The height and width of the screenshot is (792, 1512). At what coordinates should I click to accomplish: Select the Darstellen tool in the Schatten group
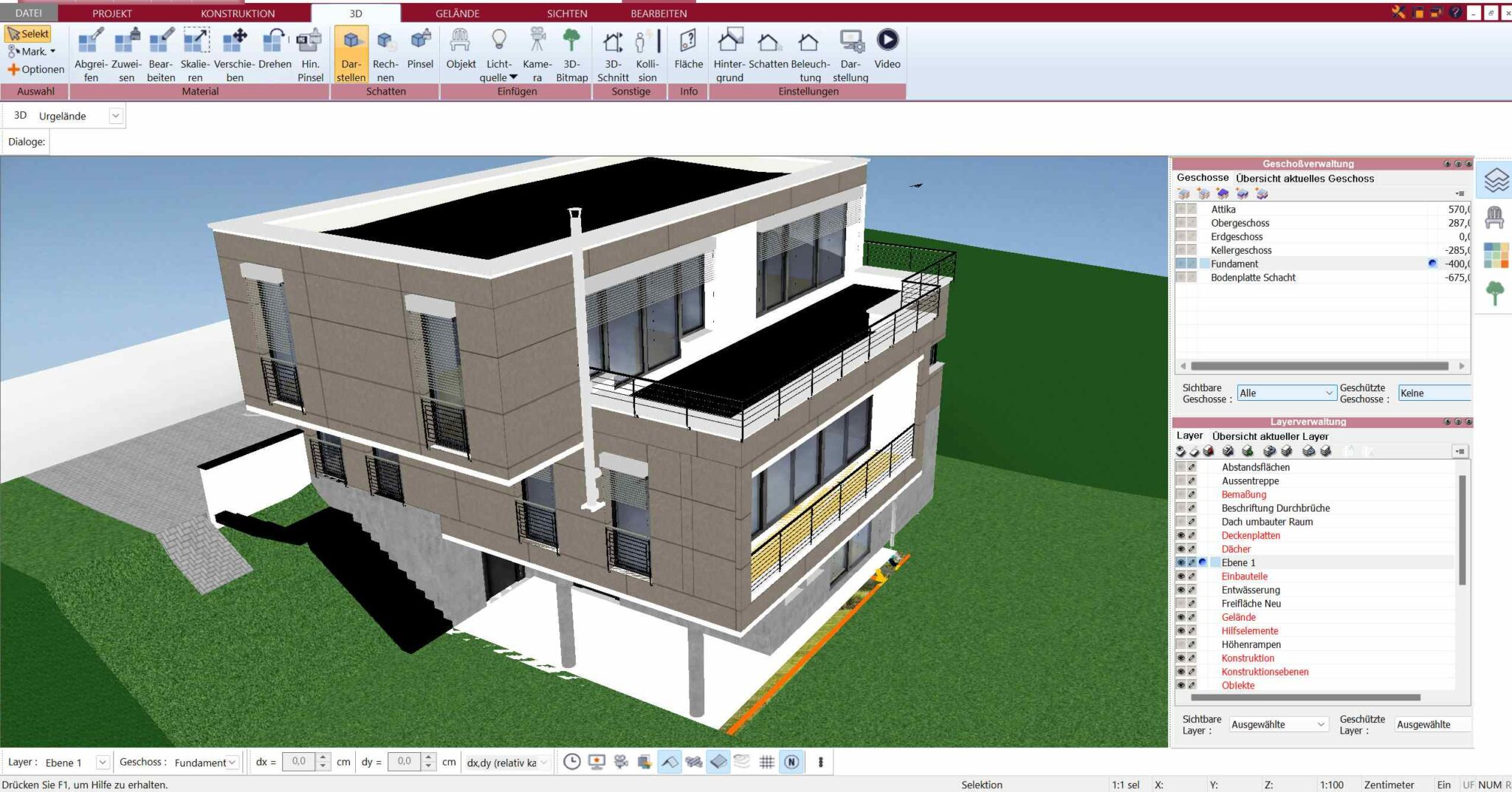352,52
